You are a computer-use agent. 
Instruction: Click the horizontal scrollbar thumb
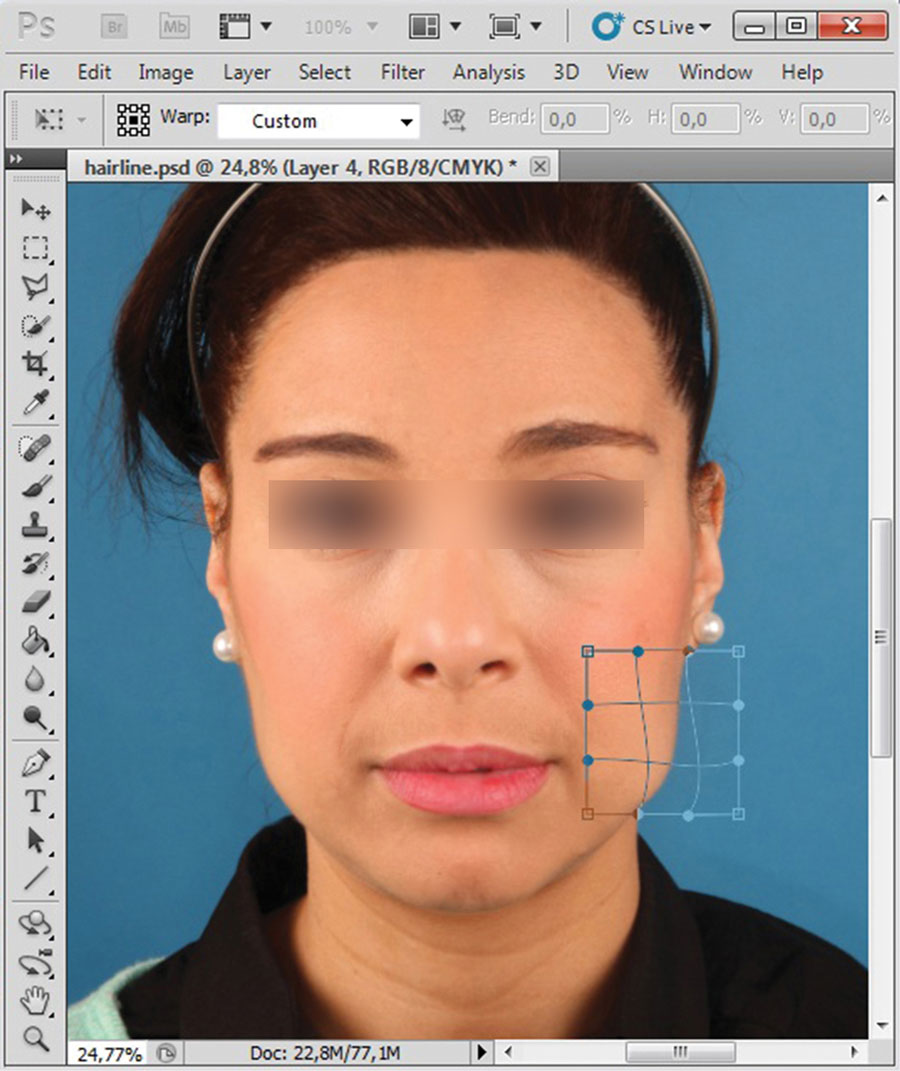680,1052
